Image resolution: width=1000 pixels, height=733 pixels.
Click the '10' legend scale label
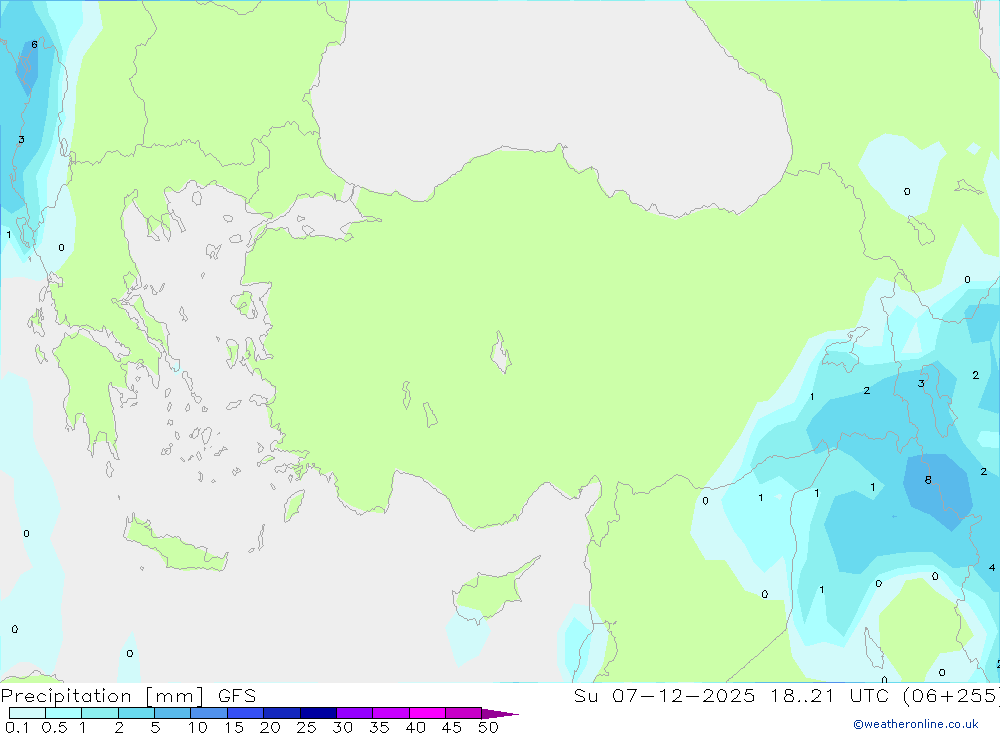point(197,727)
